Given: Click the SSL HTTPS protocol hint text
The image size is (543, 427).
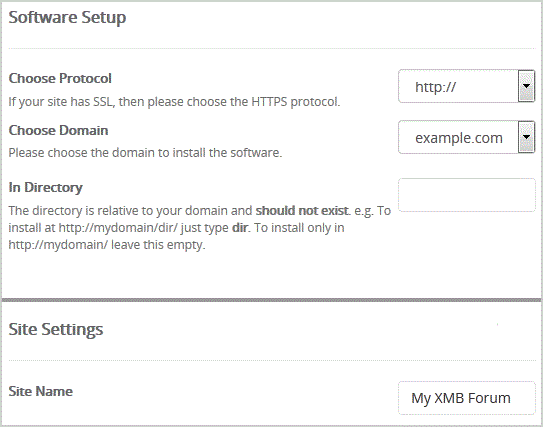Looking at the screenshot, I should pos(174,102).
